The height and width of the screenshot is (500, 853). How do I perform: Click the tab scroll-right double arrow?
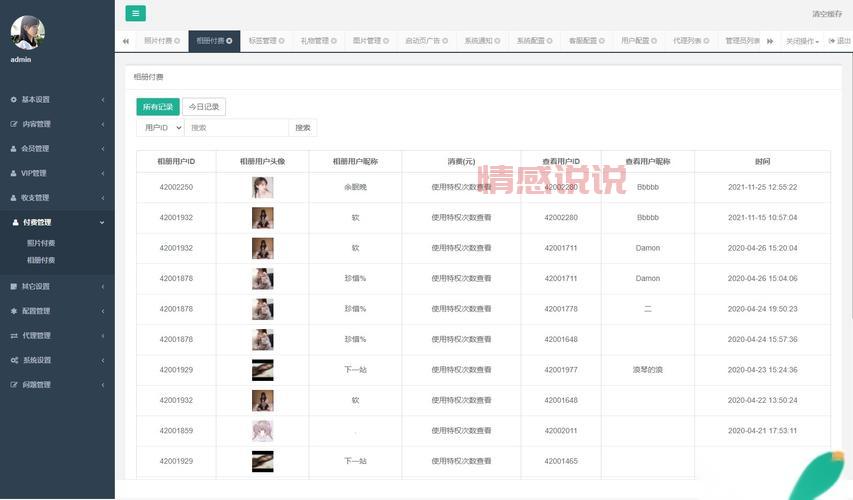770,41
